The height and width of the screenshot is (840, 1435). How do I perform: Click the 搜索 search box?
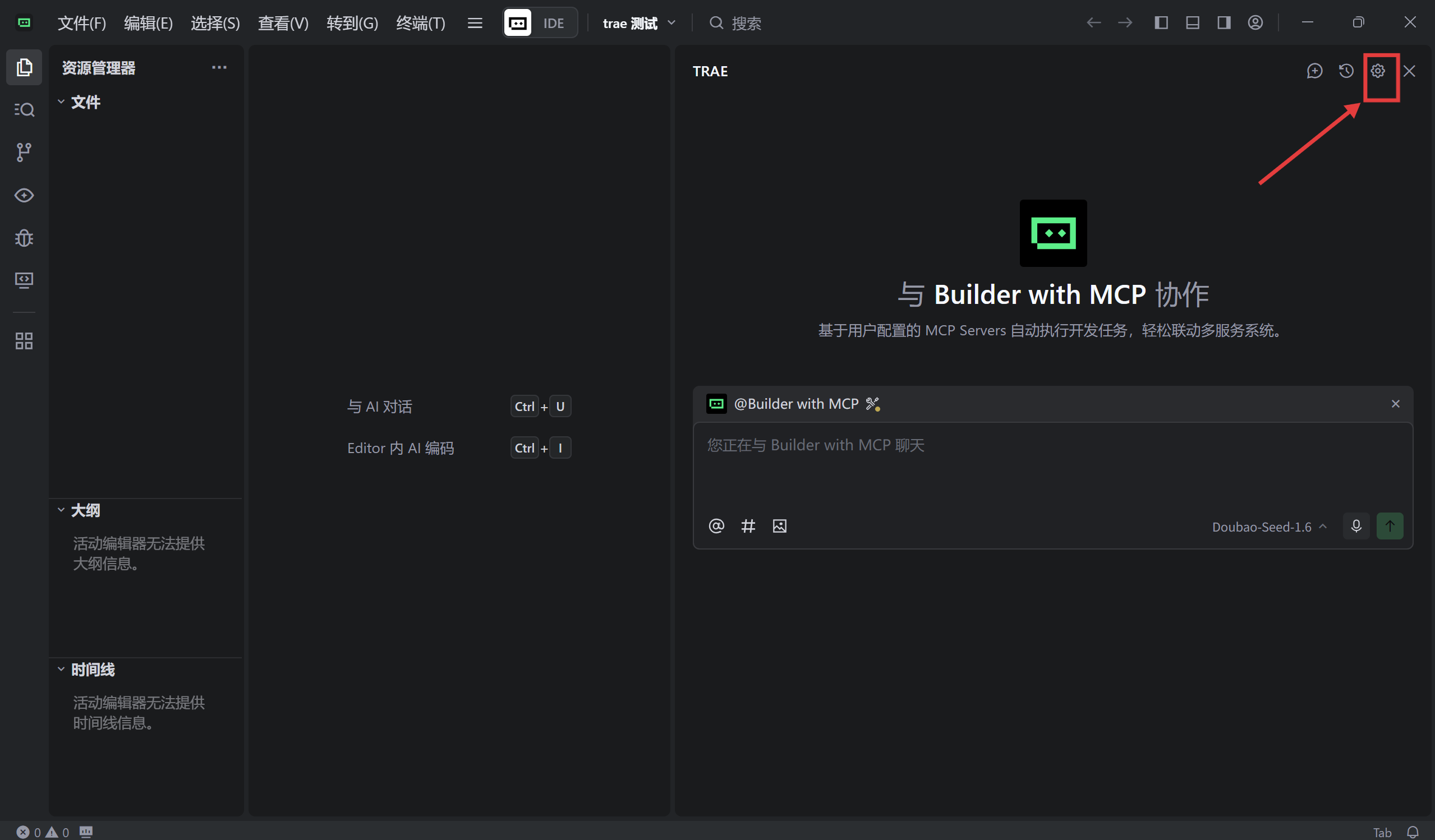[734, 23]
